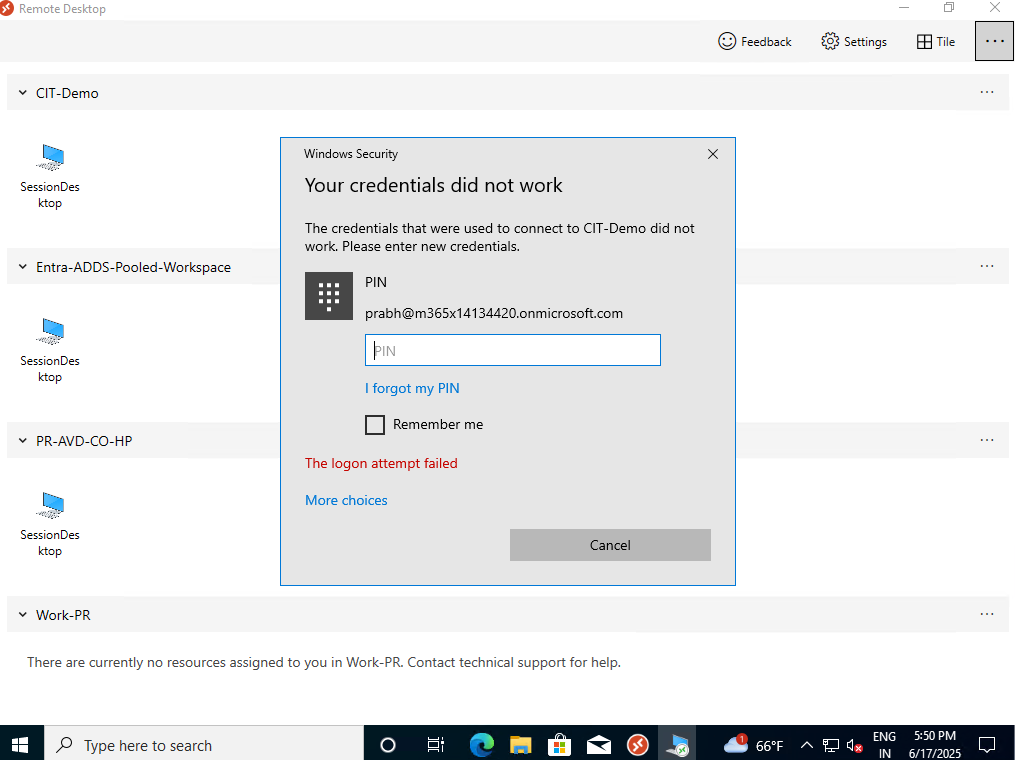This screenshot has height=760, width=1015.
Task: Open Remote Desktop Connection taskbar icon
Action: pos(677,745)
